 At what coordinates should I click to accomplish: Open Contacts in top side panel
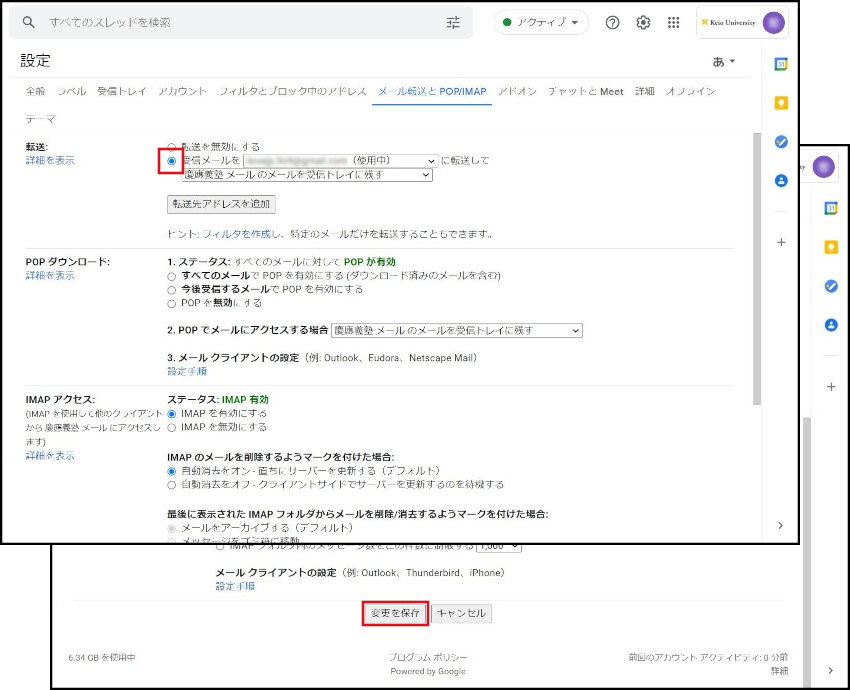782,181
